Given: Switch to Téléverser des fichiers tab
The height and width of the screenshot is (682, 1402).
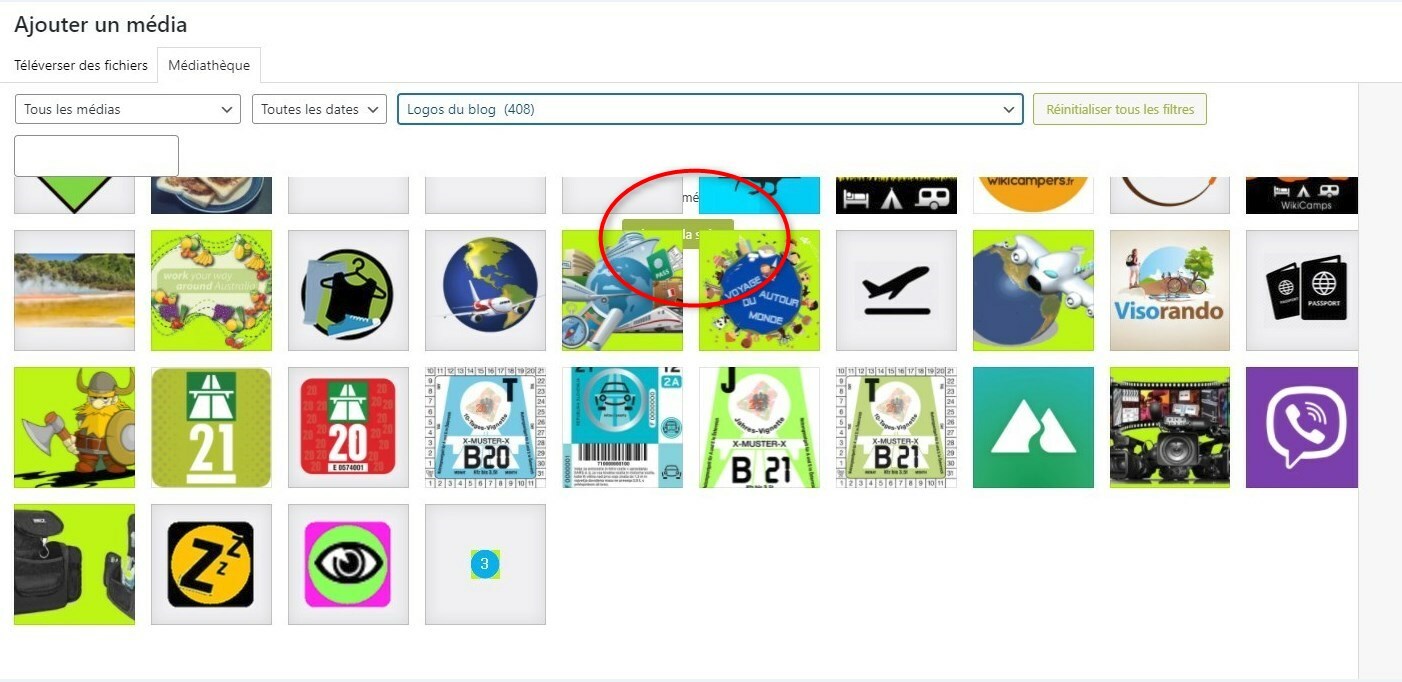Looking at the screenshot, I should tap(81, 65).
